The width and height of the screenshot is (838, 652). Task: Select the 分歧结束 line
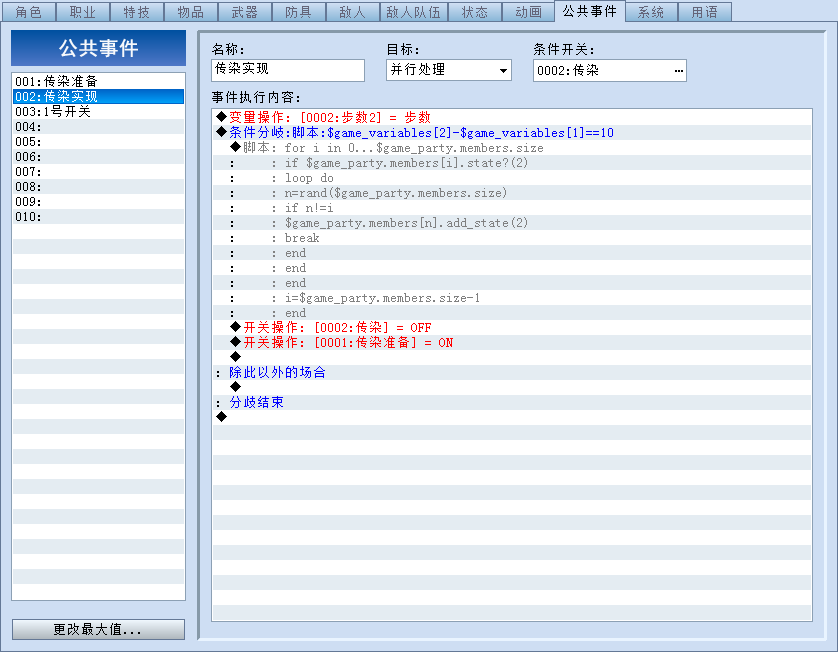click(512, 401)
